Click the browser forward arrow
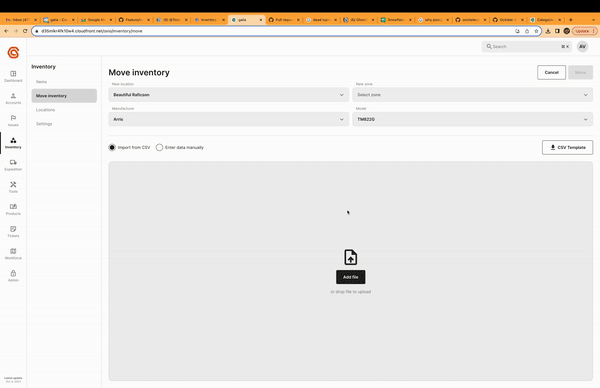The image size is (600, 388). point(16,31)
